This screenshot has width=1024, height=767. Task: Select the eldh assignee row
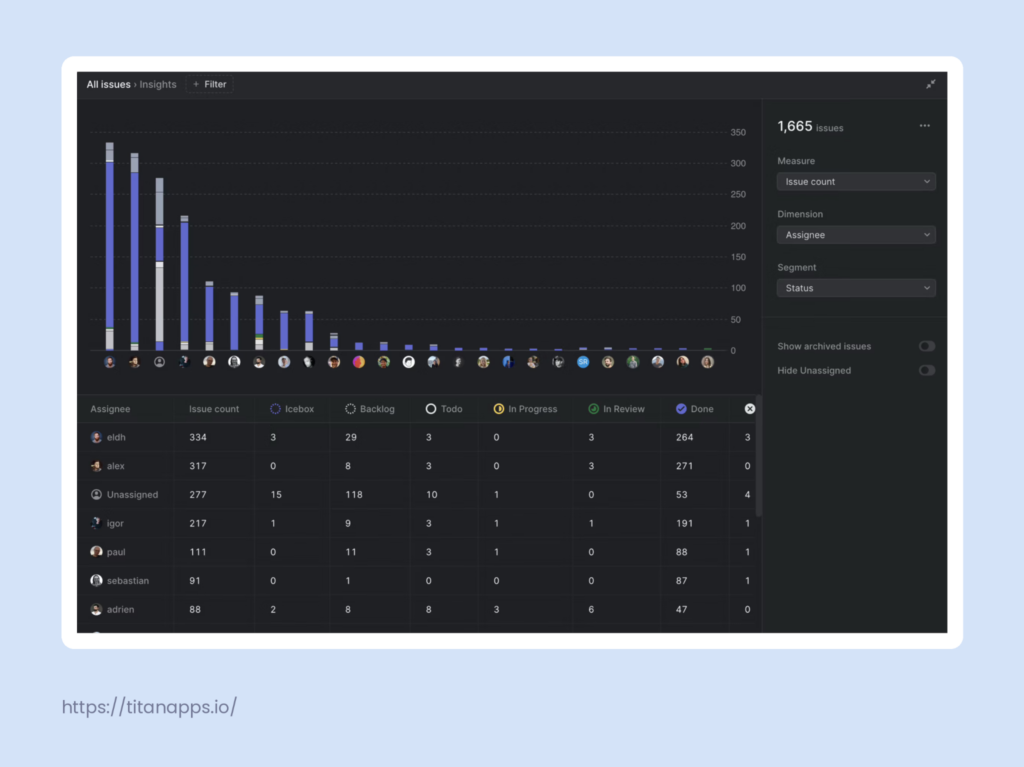click(418, 437)
